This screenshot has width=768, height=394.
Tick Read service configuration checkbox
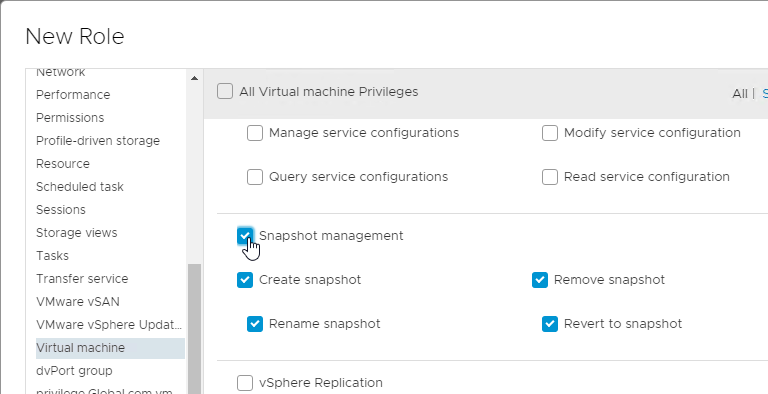pos(550,177)
